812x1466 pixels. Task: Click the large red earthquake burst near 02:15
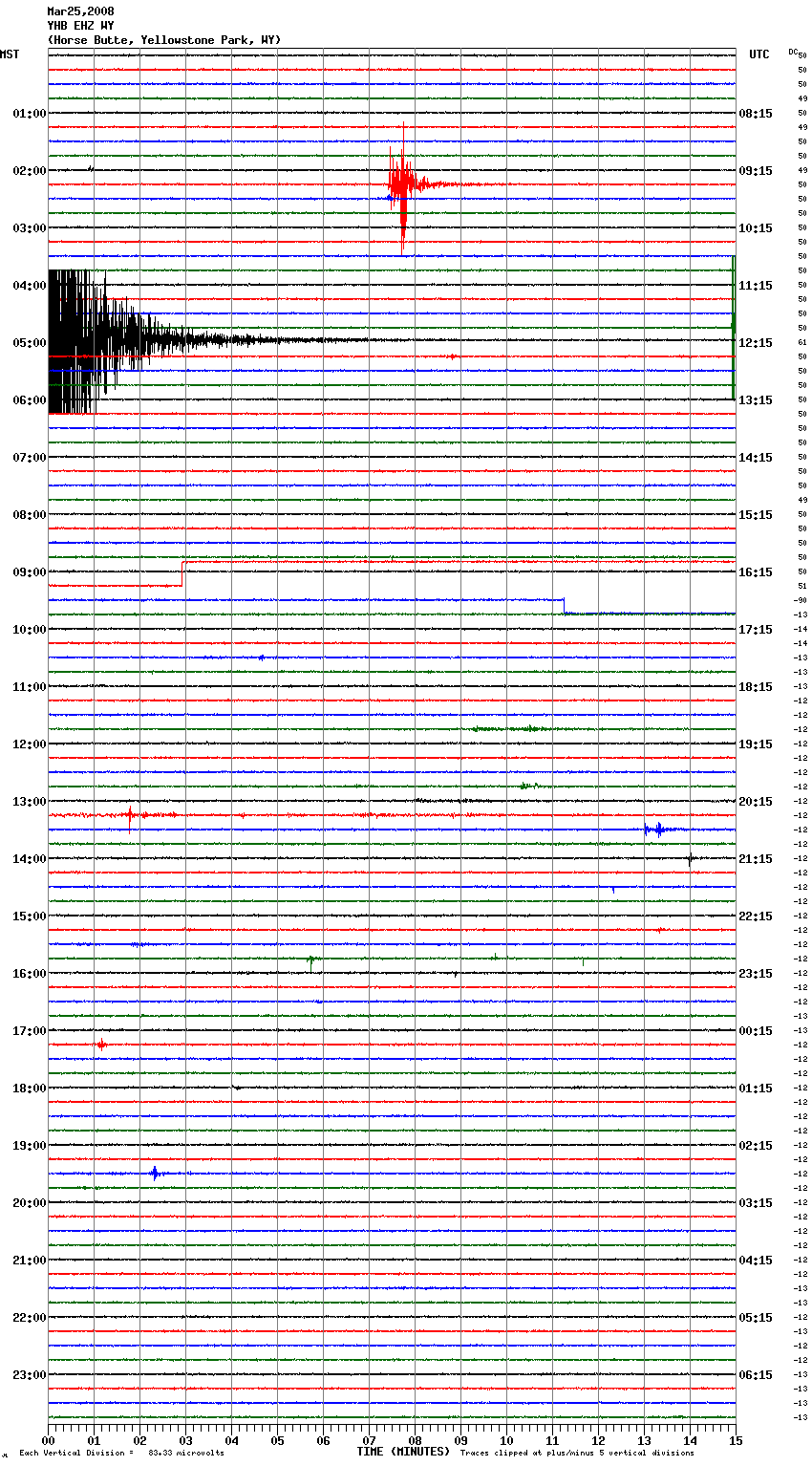pos(405,185)
